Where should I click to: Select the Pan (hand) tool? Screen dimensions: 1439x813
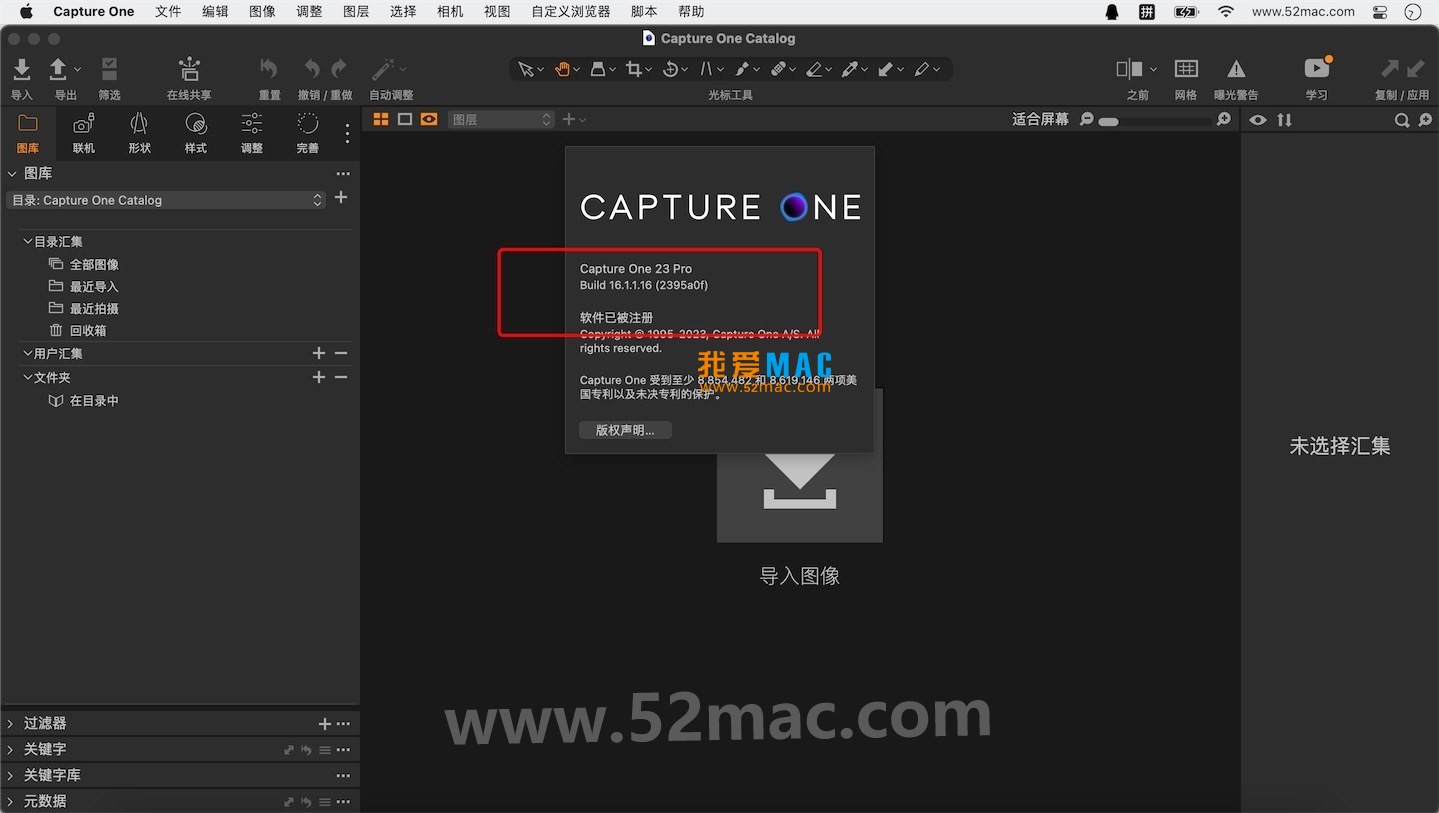click(562, 68)
